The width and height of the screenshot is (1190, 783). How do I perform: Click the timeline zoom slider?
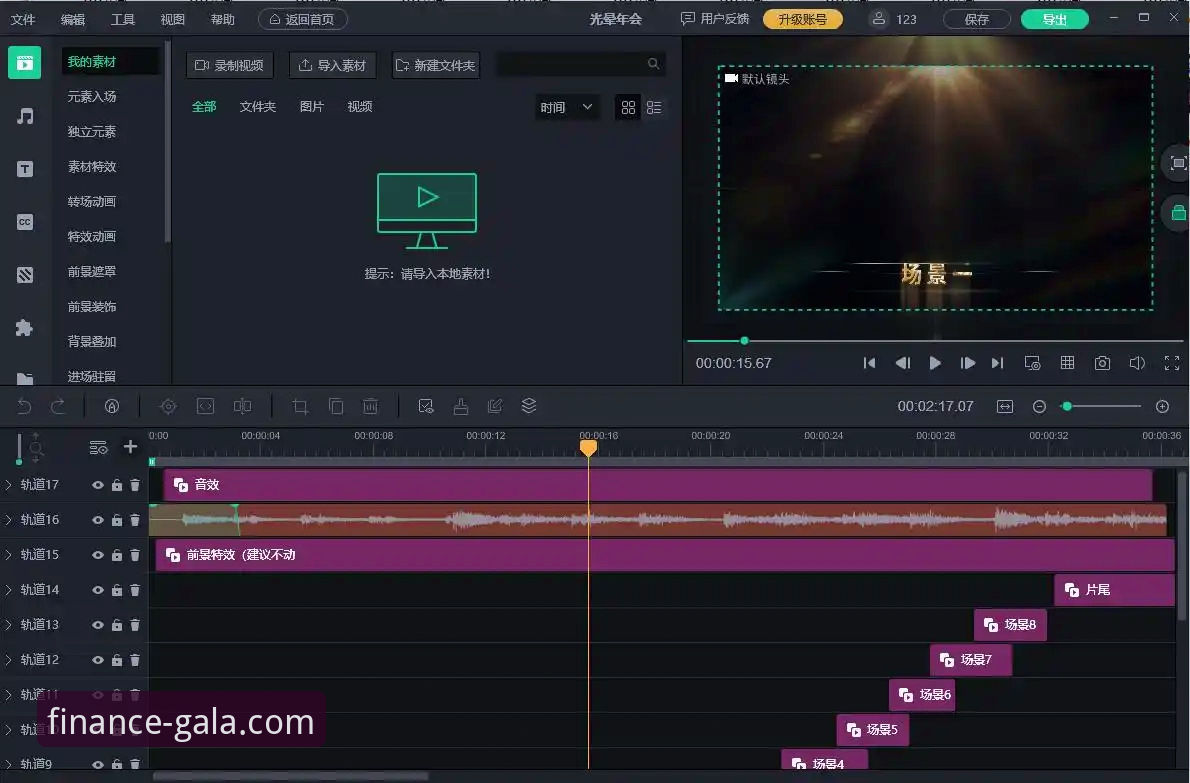[x=1100, y=406]
